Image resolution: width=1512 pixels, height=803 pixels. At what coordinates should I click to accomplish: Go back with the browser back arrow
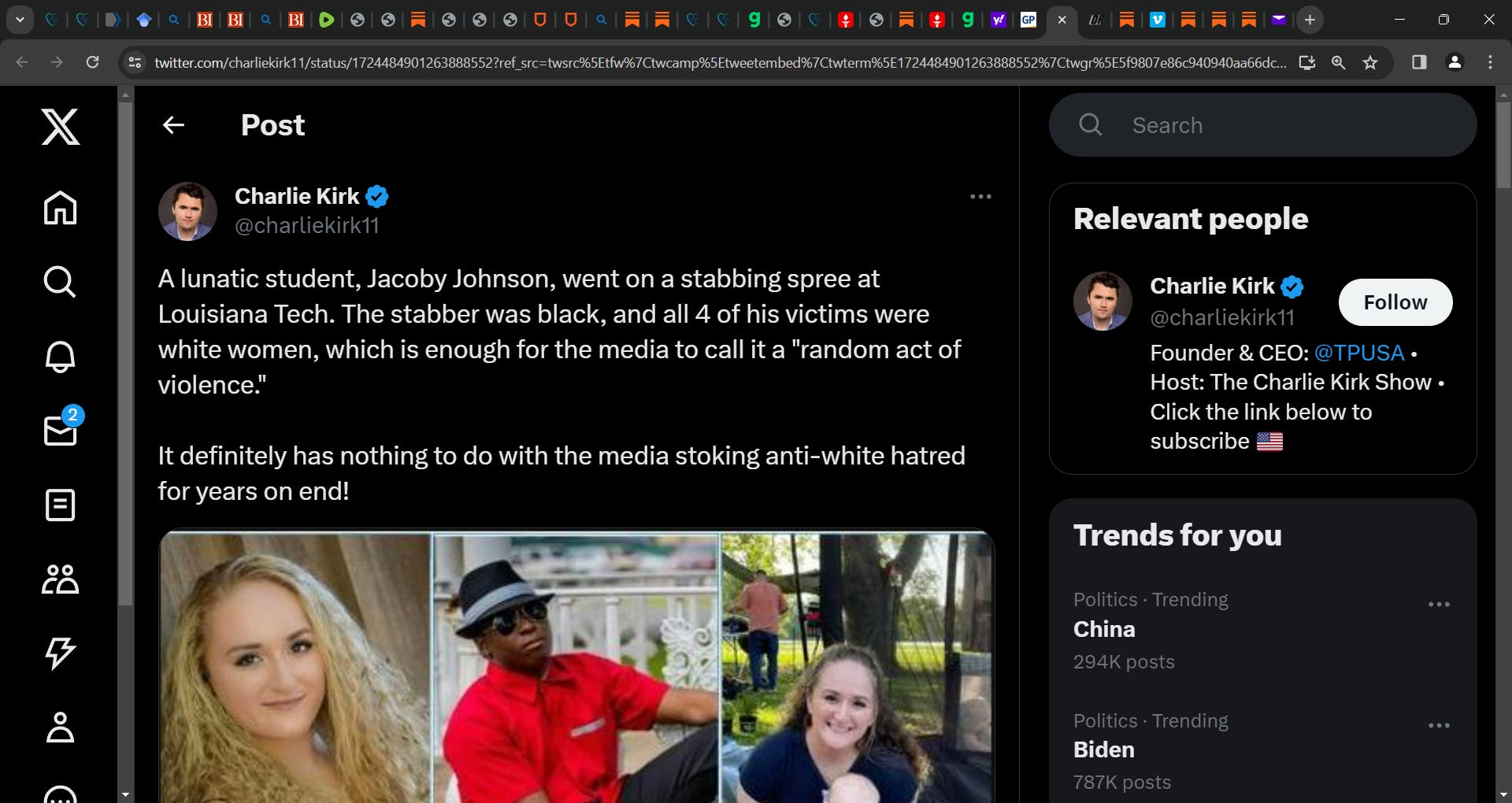coord(22,62)
